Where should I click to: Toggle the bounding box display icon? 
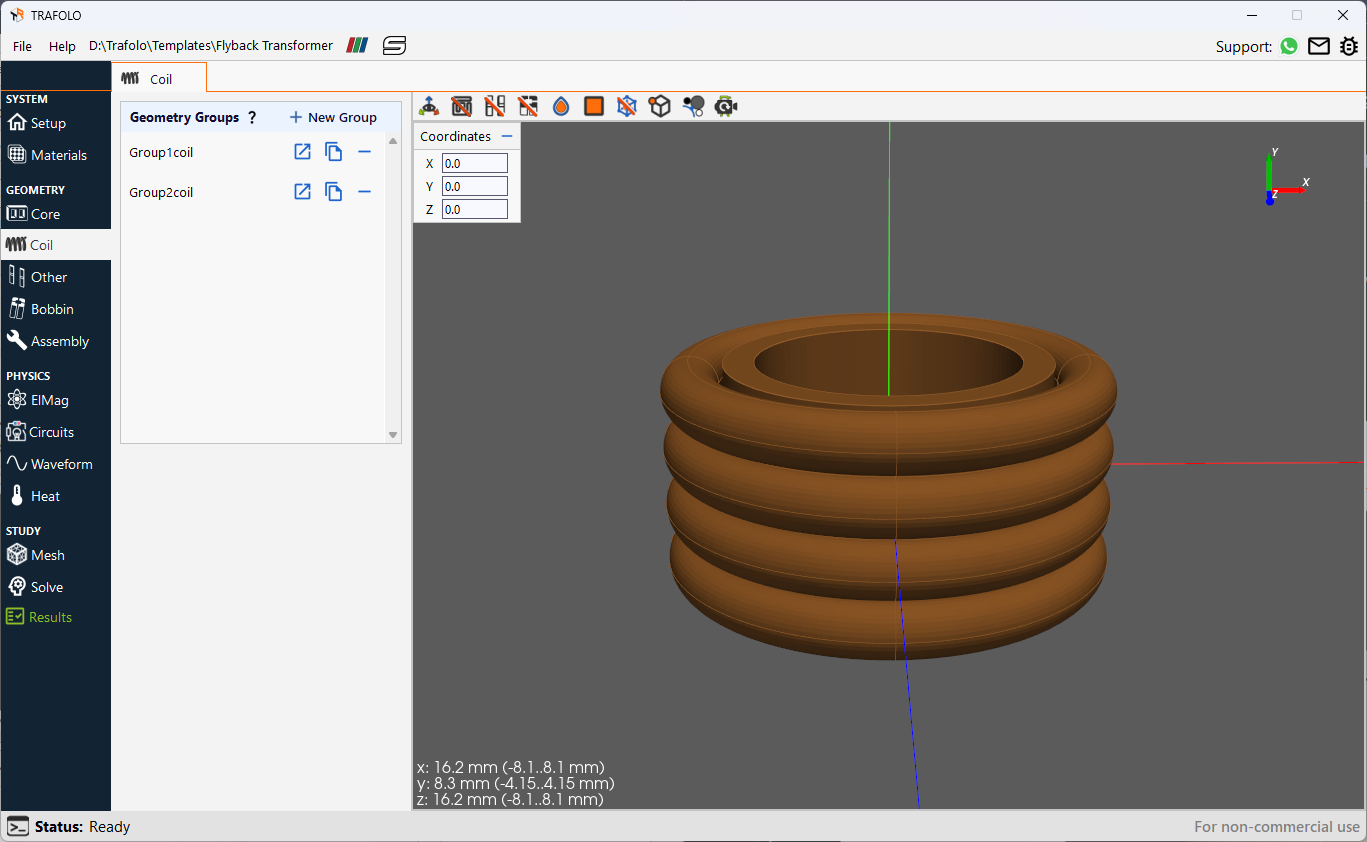(627, 105)
